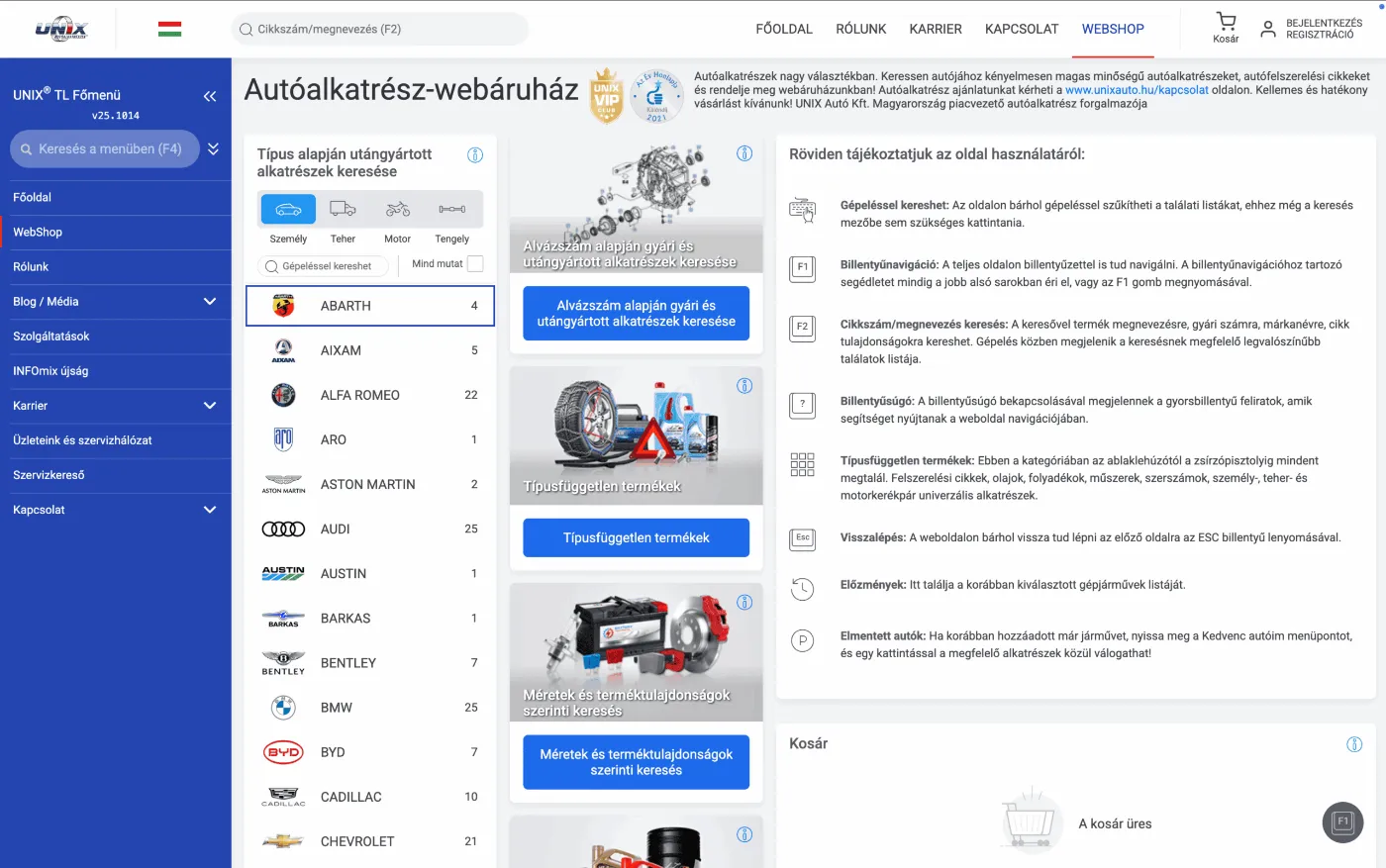The height and width of the screenshot is (868, 1386).
Task: Expand the sidebar search options double chevron
Action: (213, 149)
